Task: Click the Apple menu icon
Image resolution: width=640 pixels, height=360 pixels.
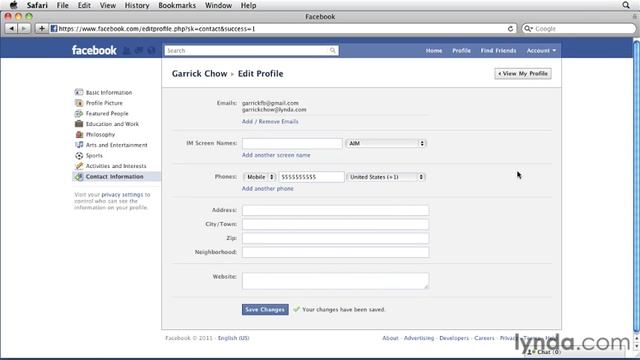Action: [13, 5]
